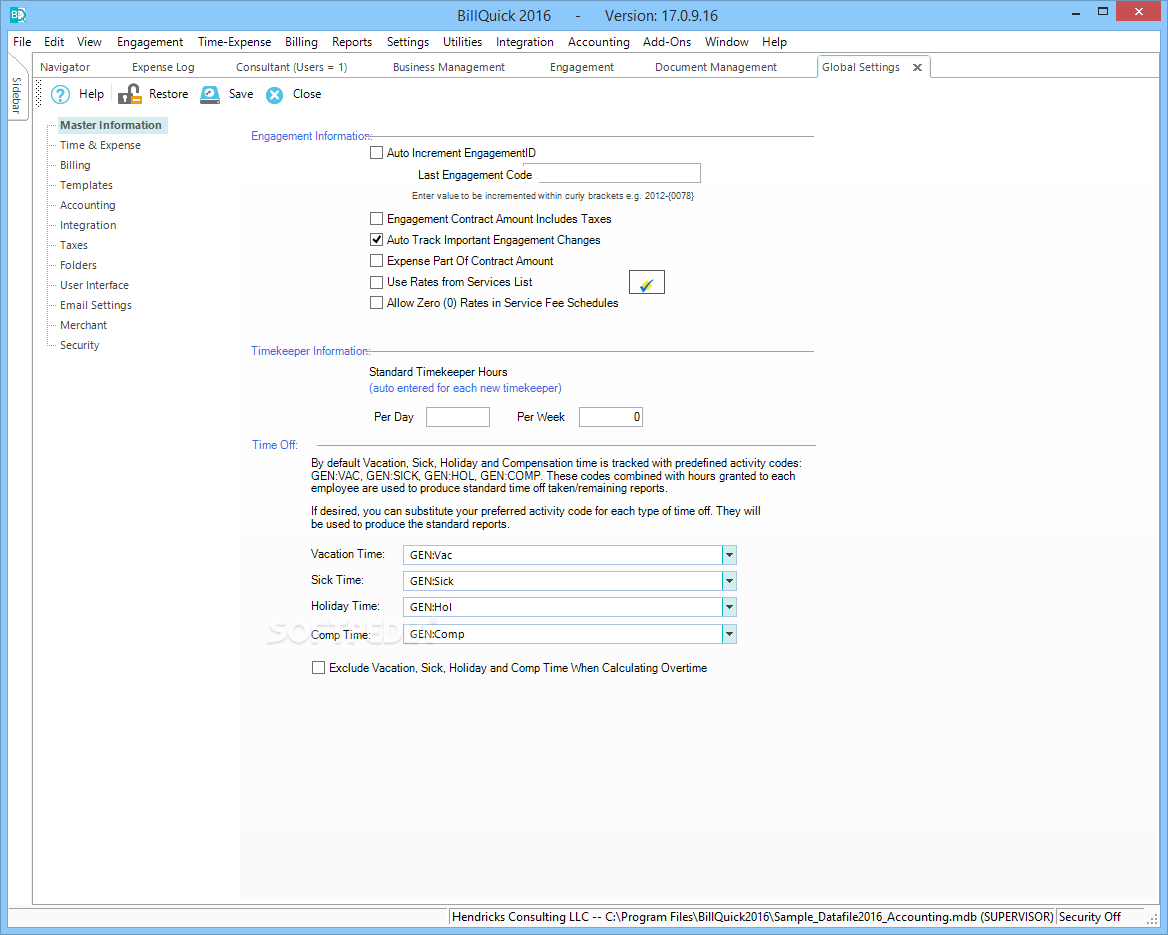Select Security in settings tree
Screen dimensions: 1168x935
tap(80, 346)
